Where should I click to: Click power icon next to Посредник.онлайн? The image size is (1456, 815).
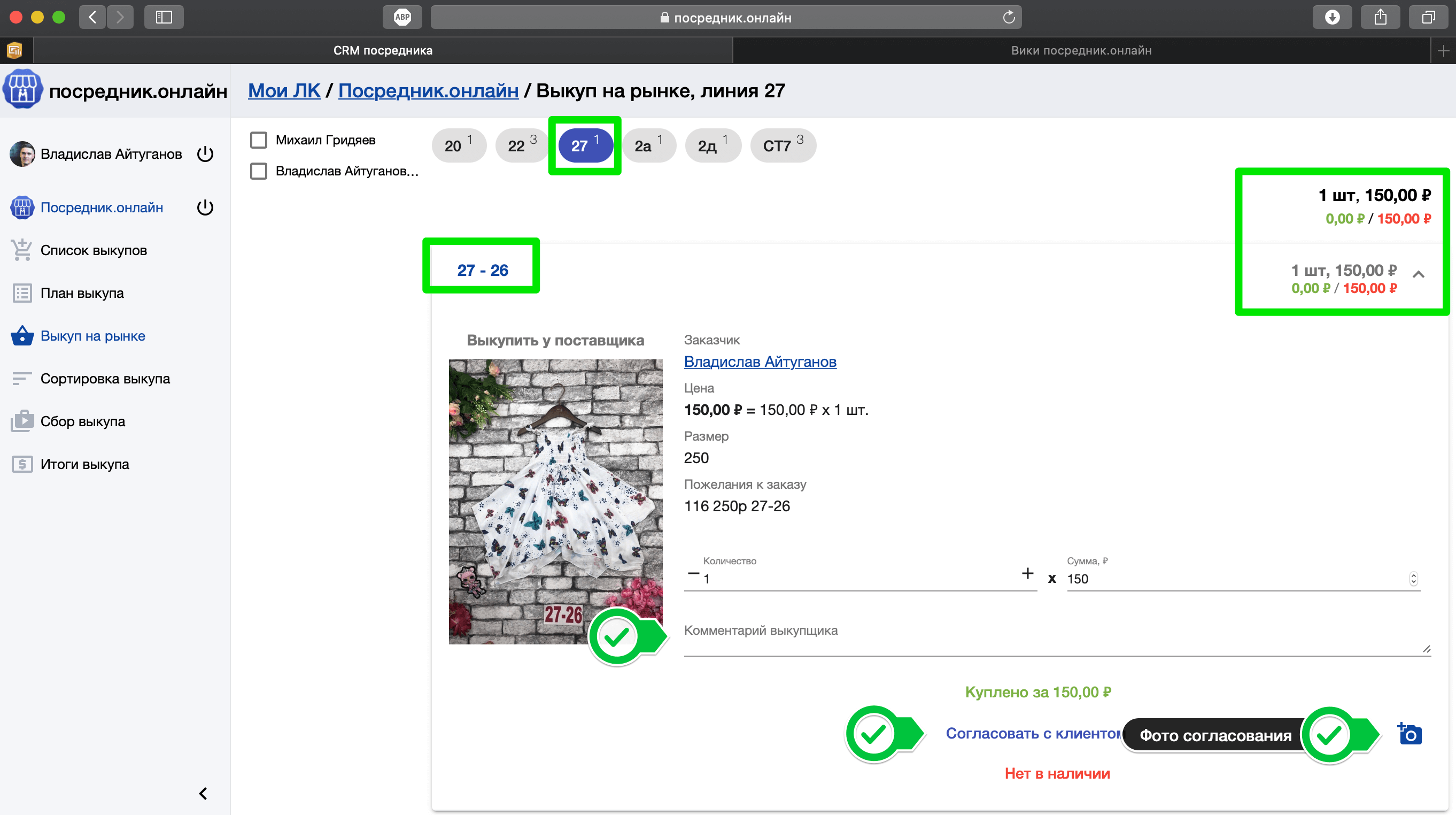pyautogui.click(x=205, y=207)
